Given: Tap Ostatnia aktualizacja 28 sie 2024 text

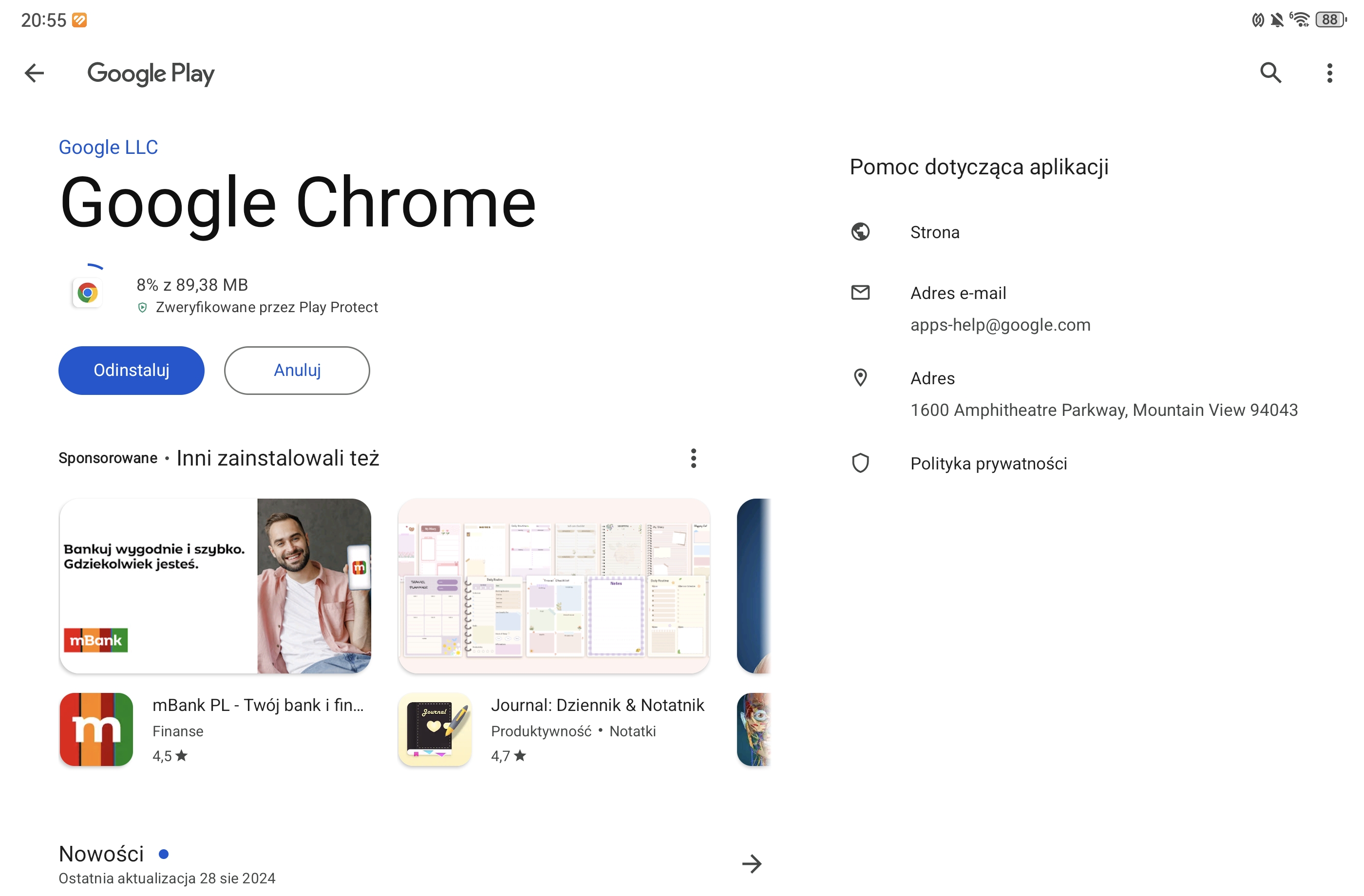Looking at the screenshot, I should pyautogui.click(x=167, y=878).
